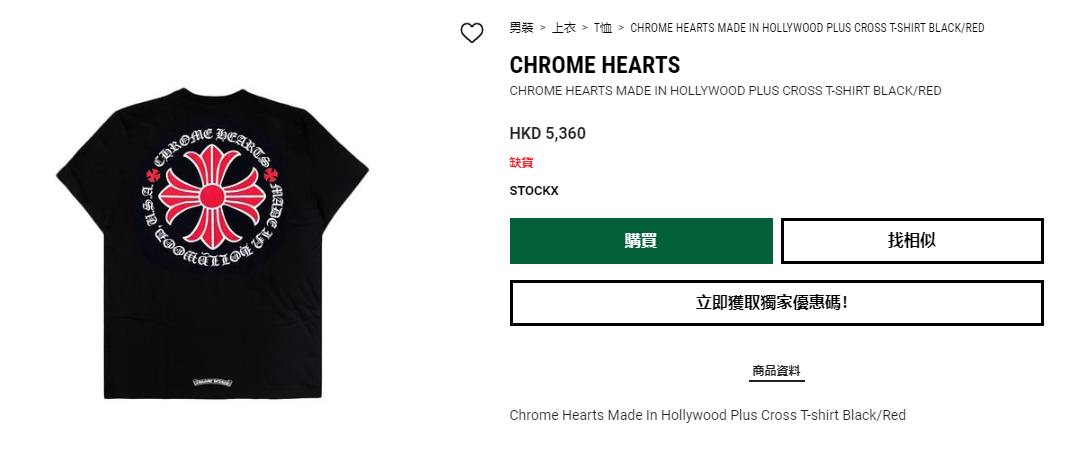Click the breadcrumb arrow after 上衣
Image resolution: width=1074 pixels, height=465 pixels.
click(x=585, y=28)
